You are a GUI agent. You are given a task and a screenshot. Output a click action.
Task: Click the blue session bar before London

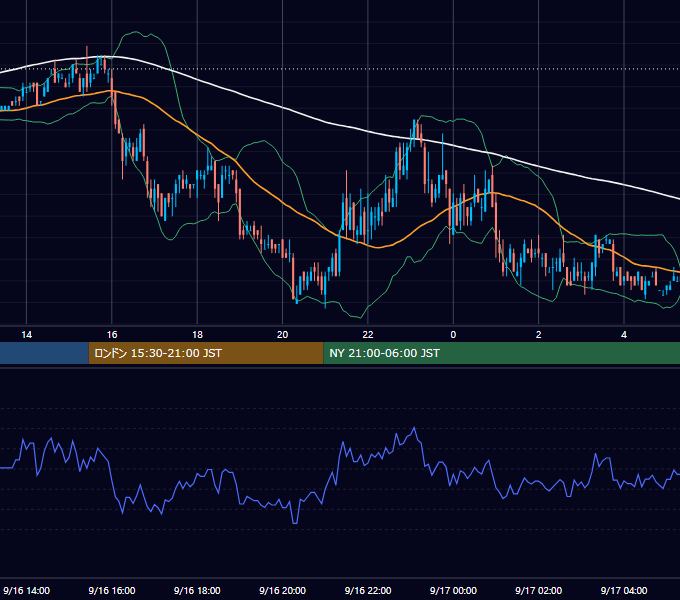[x=44, y=353]
